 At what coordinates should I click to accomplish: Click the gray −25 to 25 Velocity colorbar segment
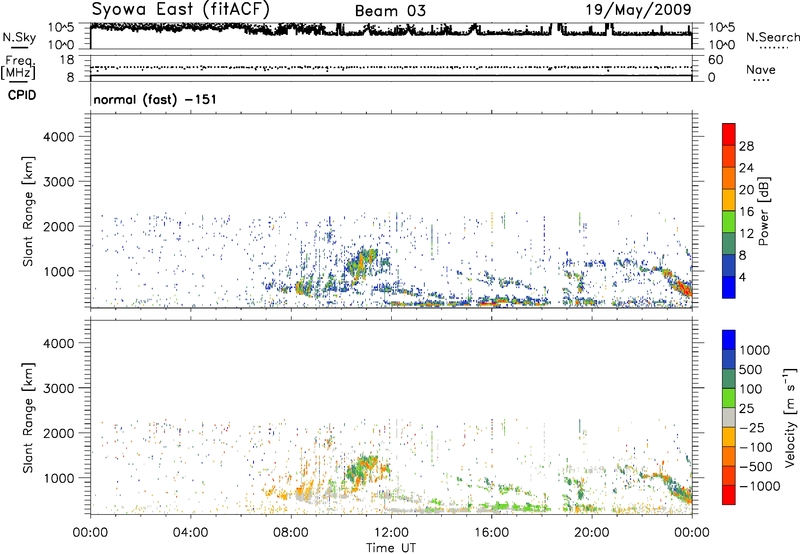729,418
